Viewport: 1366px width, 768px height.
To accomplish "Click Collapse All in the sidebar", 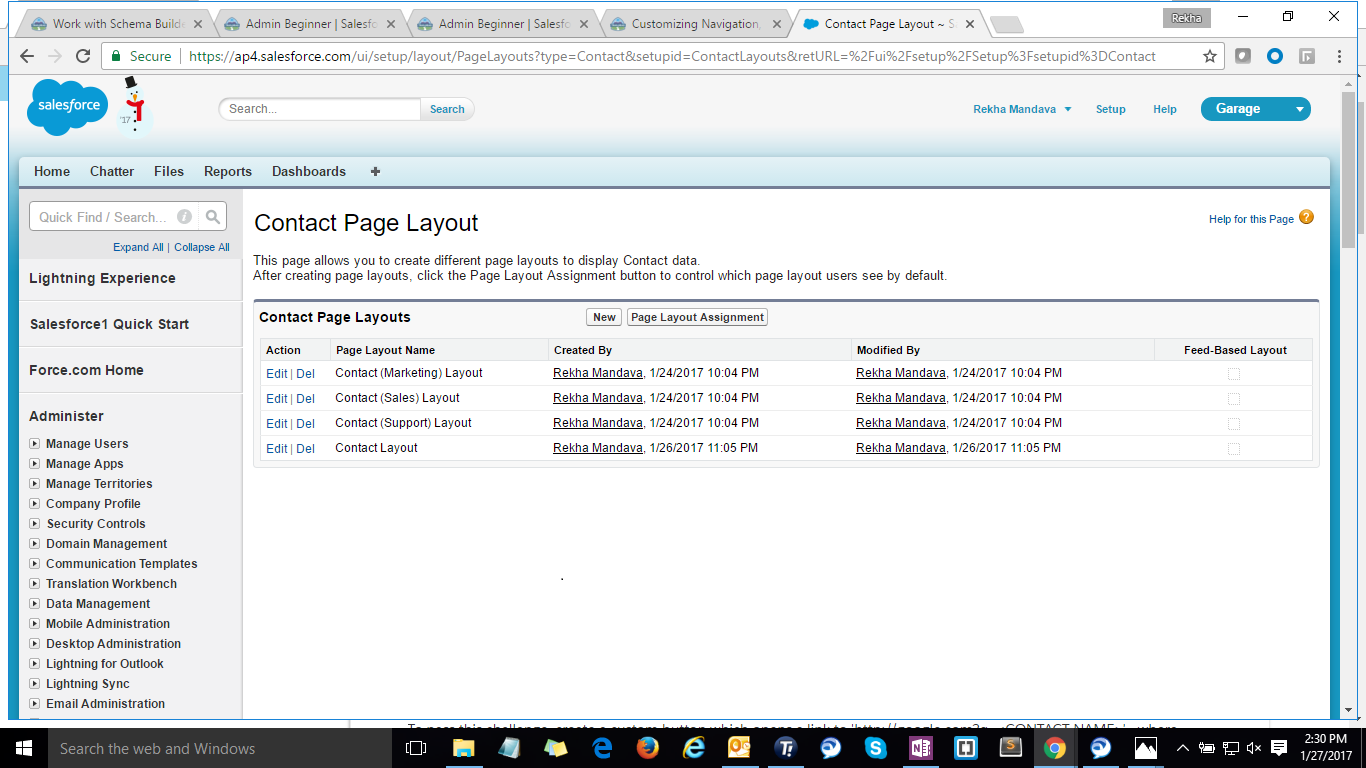I will (202, 247).
